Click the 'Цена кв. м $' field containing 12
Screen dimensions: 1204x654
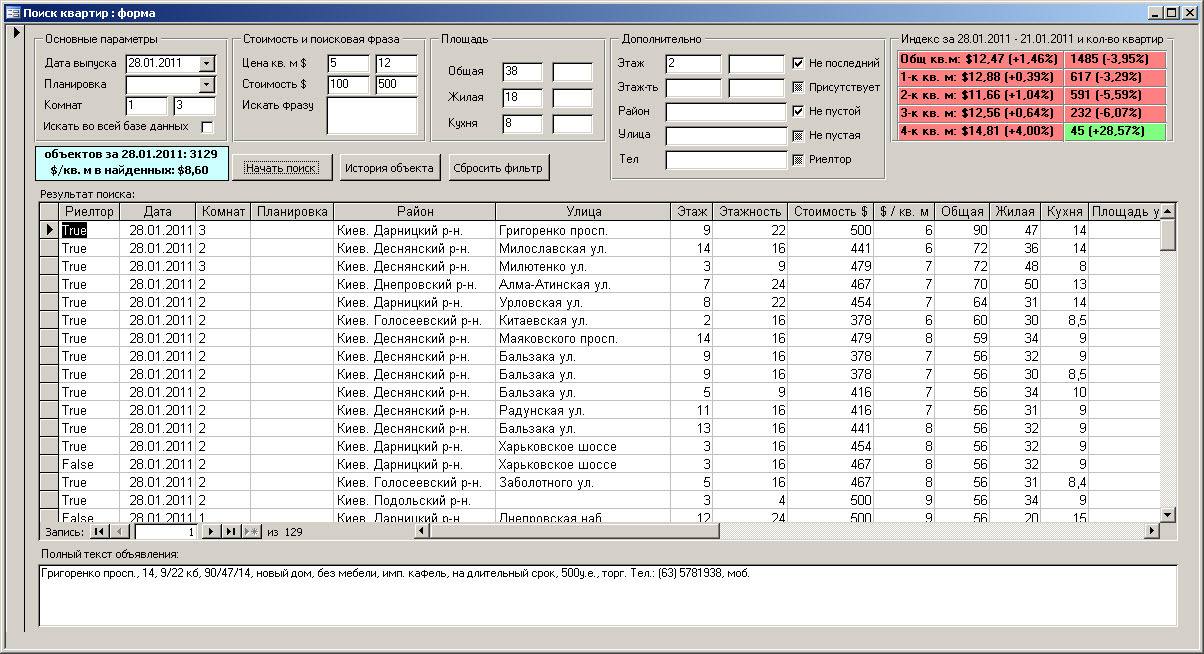(396, 63)
